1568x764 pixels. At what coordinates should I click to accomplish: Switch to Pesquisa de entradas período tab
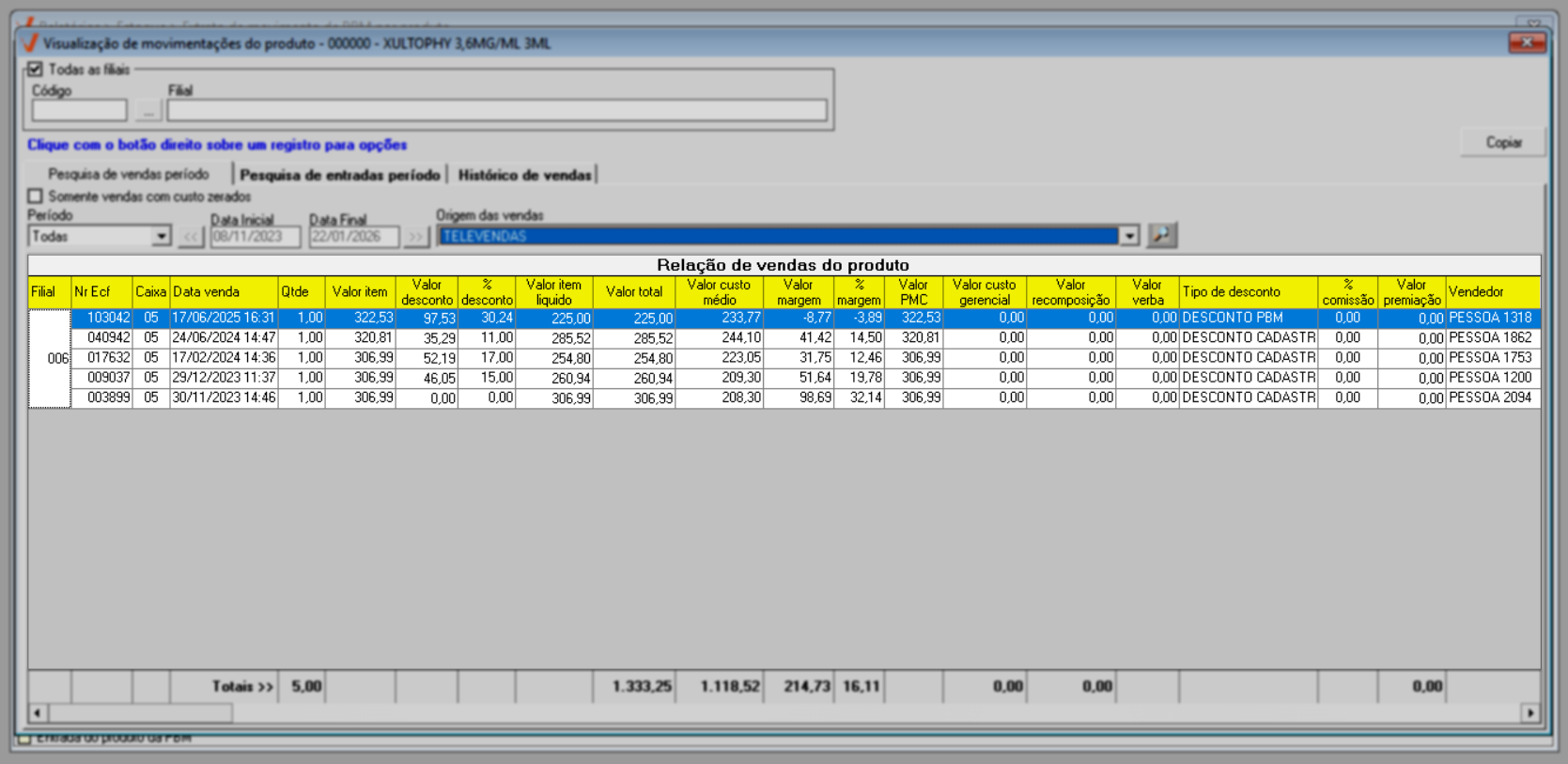[x=339, y=175]
